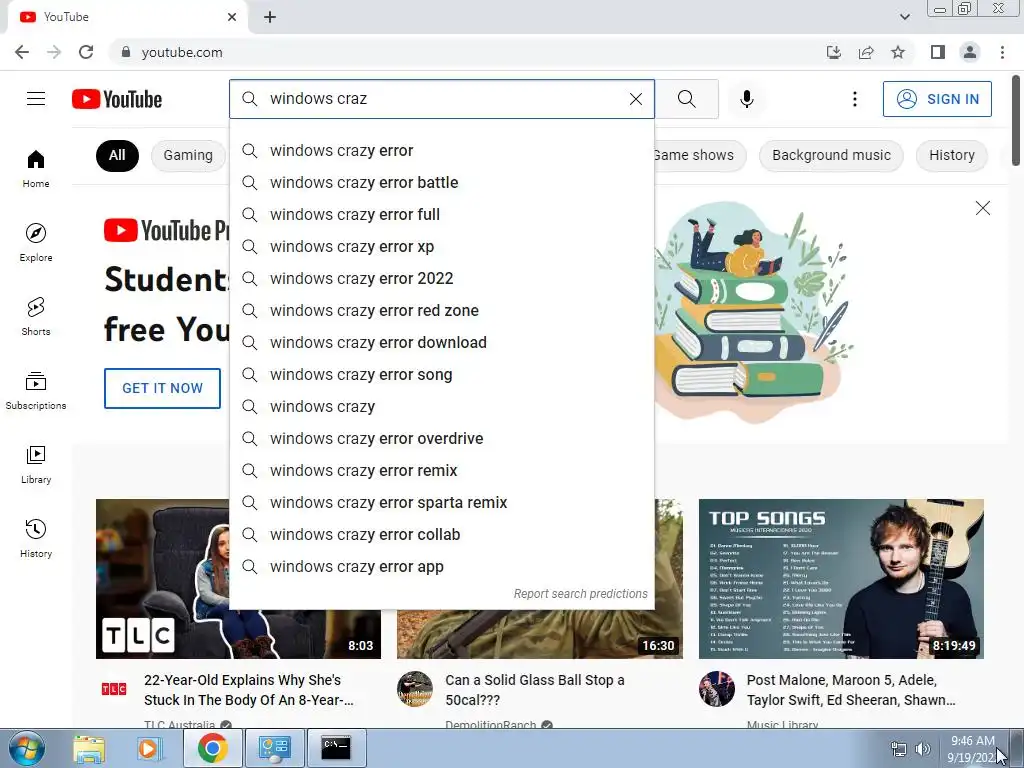Viewport: 1024px width, 768px height.
Task: Open video title '22-Year-Old Explains Why She's Stuck'
Action: click(249, 690)
